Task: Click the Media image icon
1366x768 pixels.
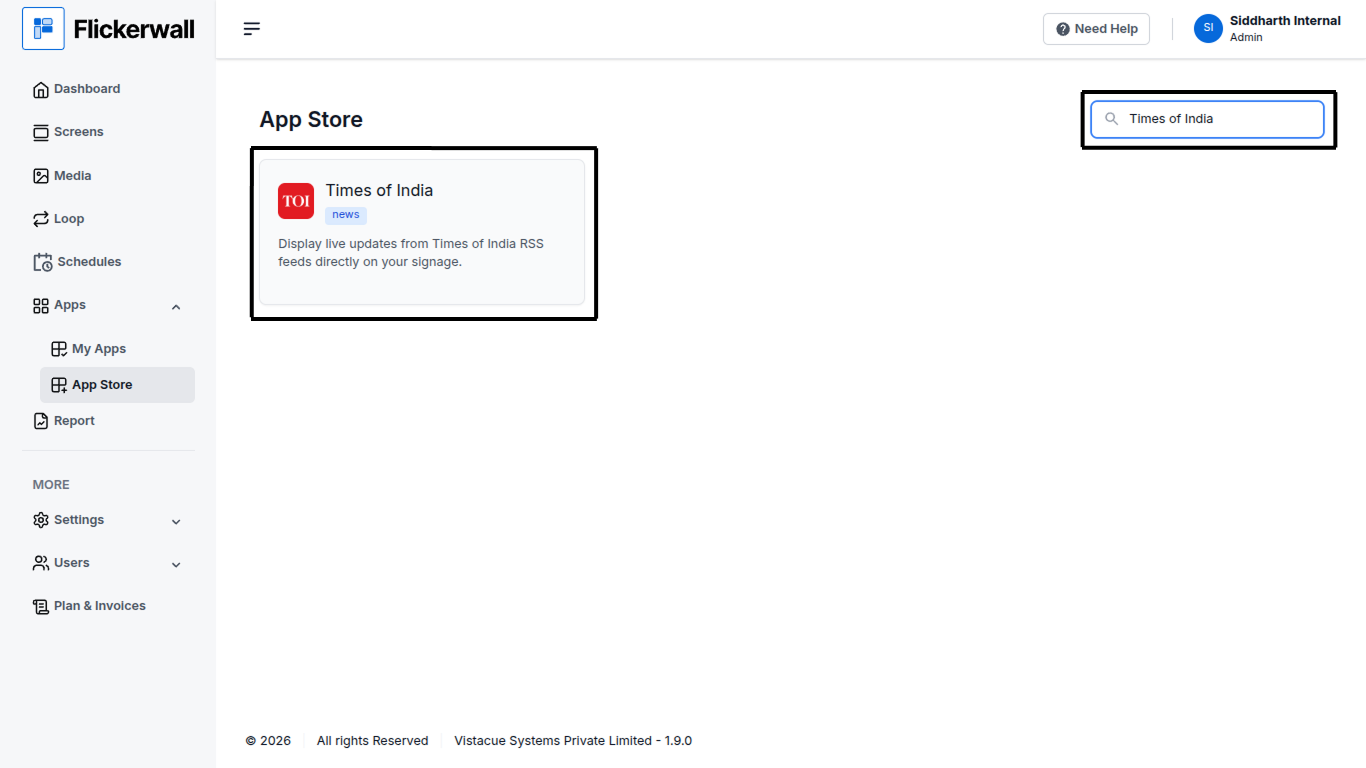Action: (41, 176)
